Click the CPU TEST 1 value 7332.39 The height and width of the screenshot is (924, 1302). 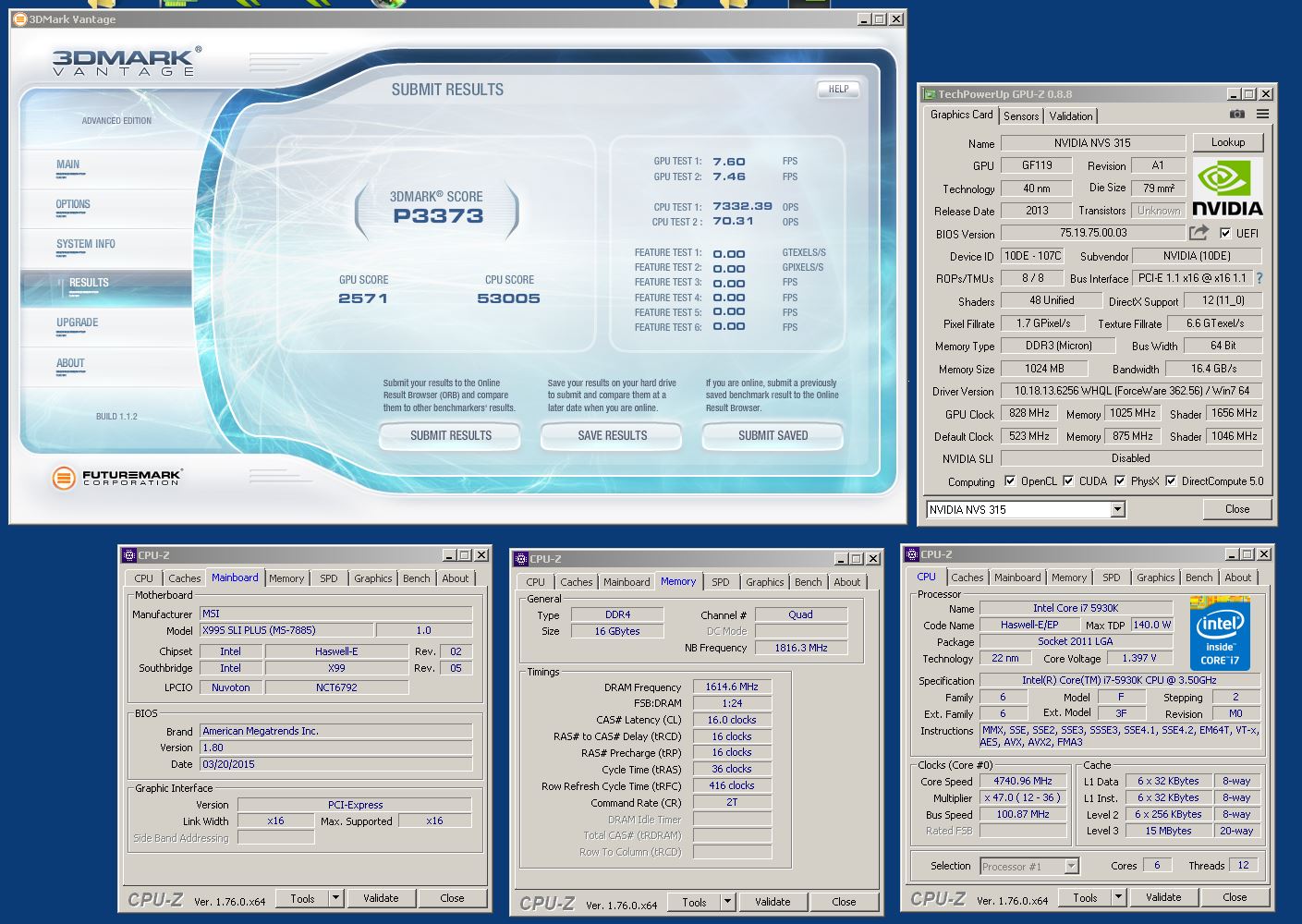tap(743, 206)
